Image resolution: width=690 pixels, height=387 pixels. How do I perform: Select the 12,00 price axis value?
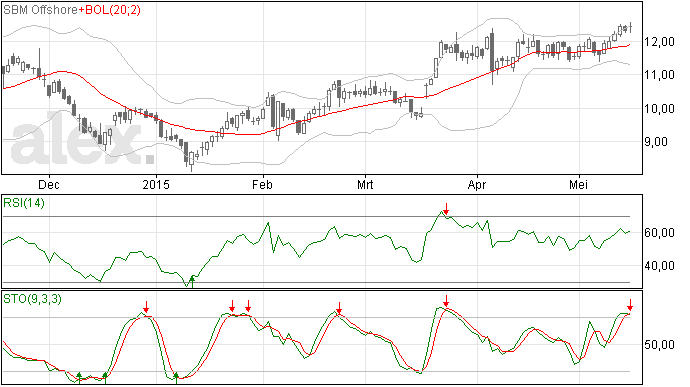659,42
